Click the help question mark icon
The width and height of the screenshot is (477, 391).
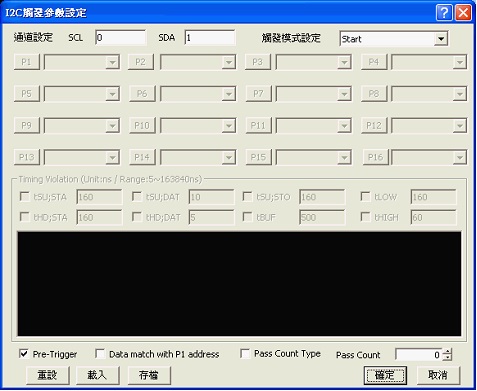click(444, 13)
